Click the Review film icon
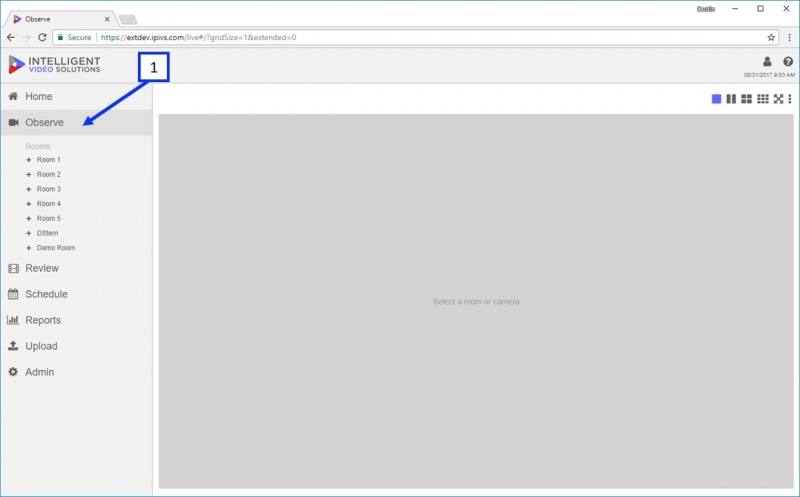800x497 pixels. (x=13, y=268)
